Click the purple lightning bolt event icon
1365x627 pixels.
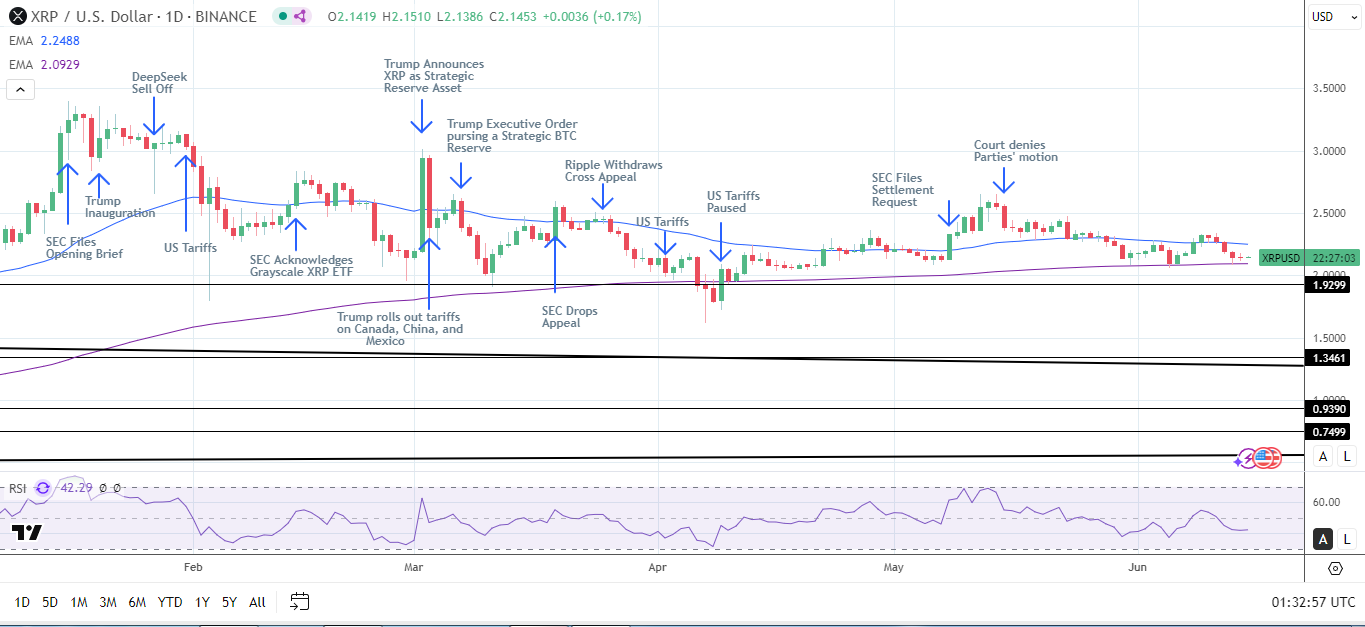pyautogui.click(x=1246, y=459)
